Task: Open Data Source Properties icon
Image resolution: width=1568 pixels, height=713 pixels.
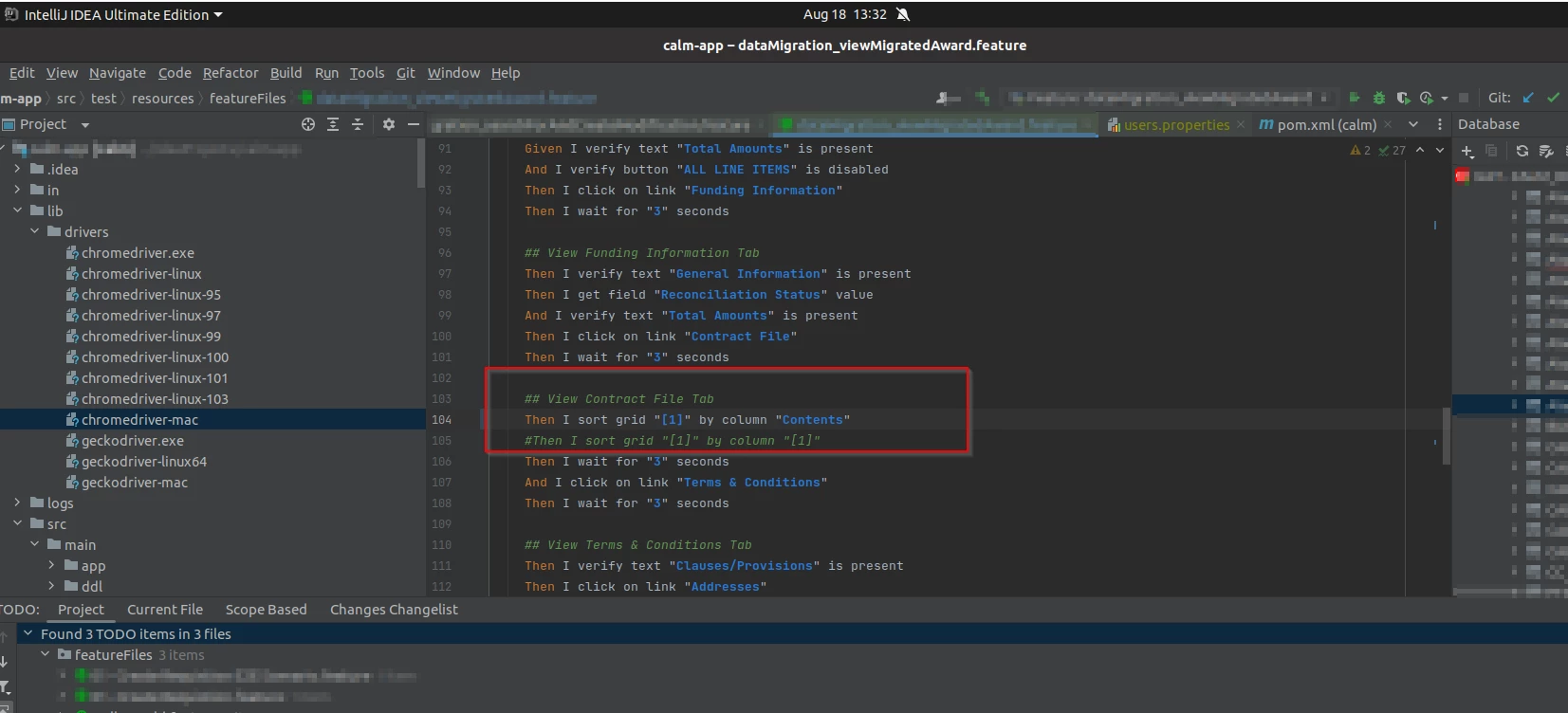Action: coord(1546,151)
